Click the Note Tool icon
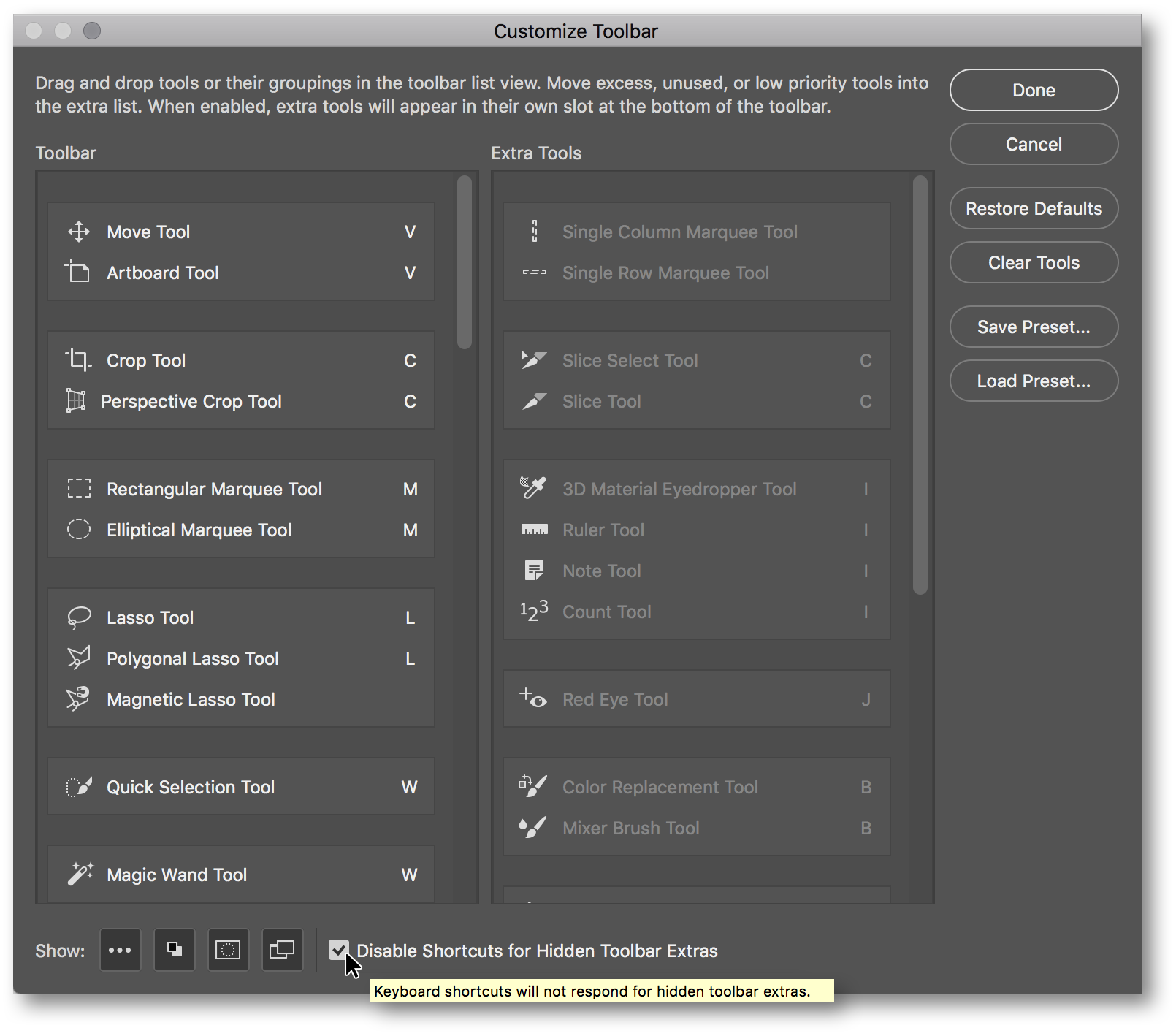Image resolution: width=1176 pixels, height=1036 pixels. click(534, 571)
